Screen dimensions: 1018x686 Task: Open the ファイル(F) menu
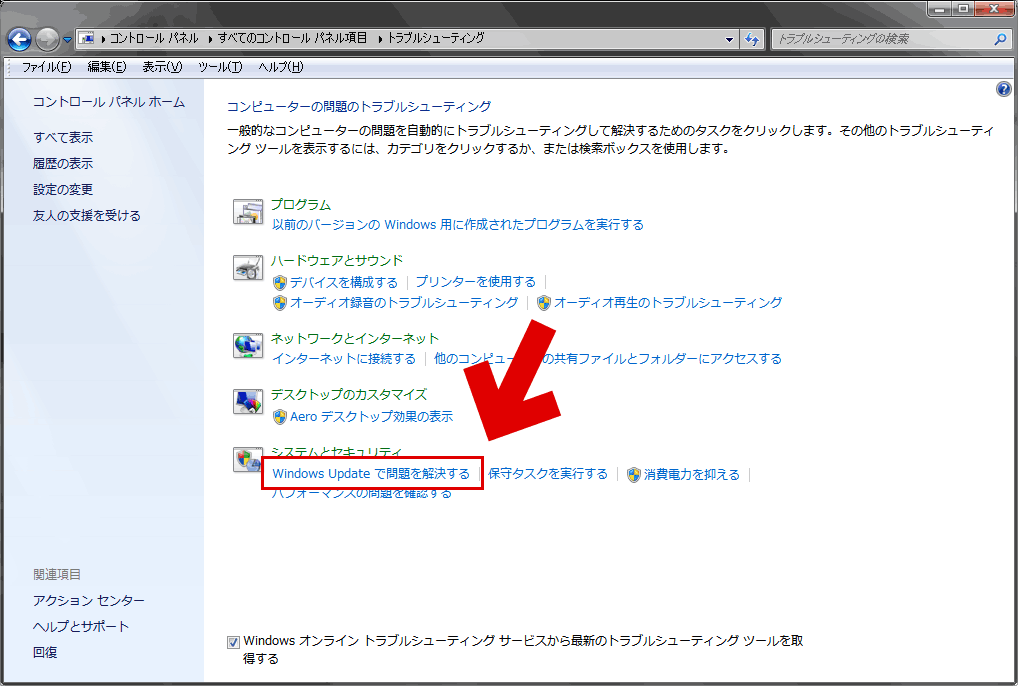pyautogui.click(x=47, y=67)
